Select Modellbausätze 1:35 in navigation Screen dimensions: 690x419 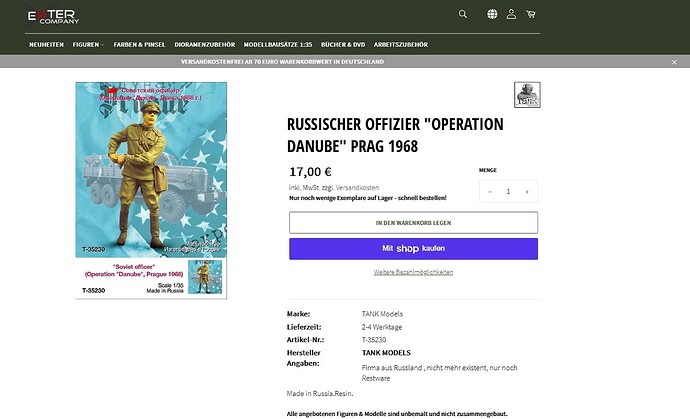click(x=278, y=44)
